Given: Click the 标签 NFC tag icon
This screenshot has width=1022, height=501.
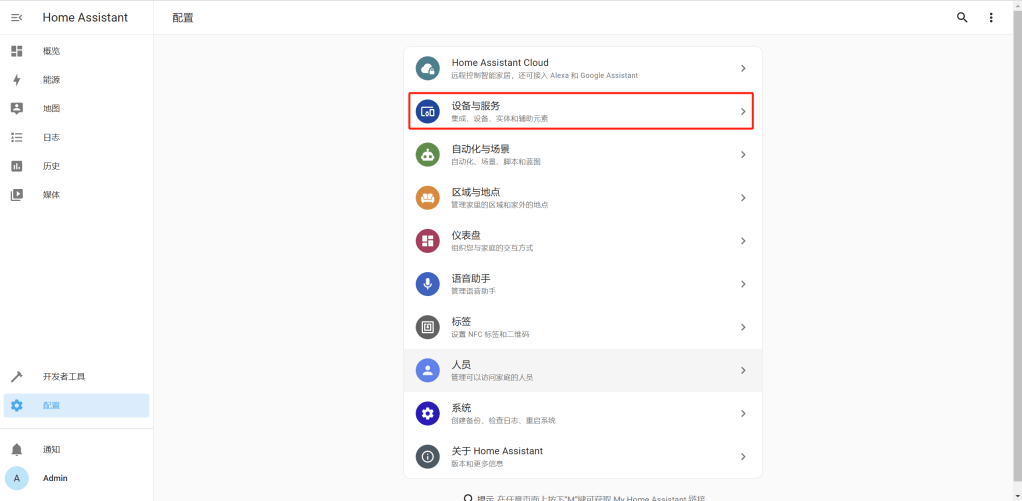Looking at the screenshot, I should (428, 327).
